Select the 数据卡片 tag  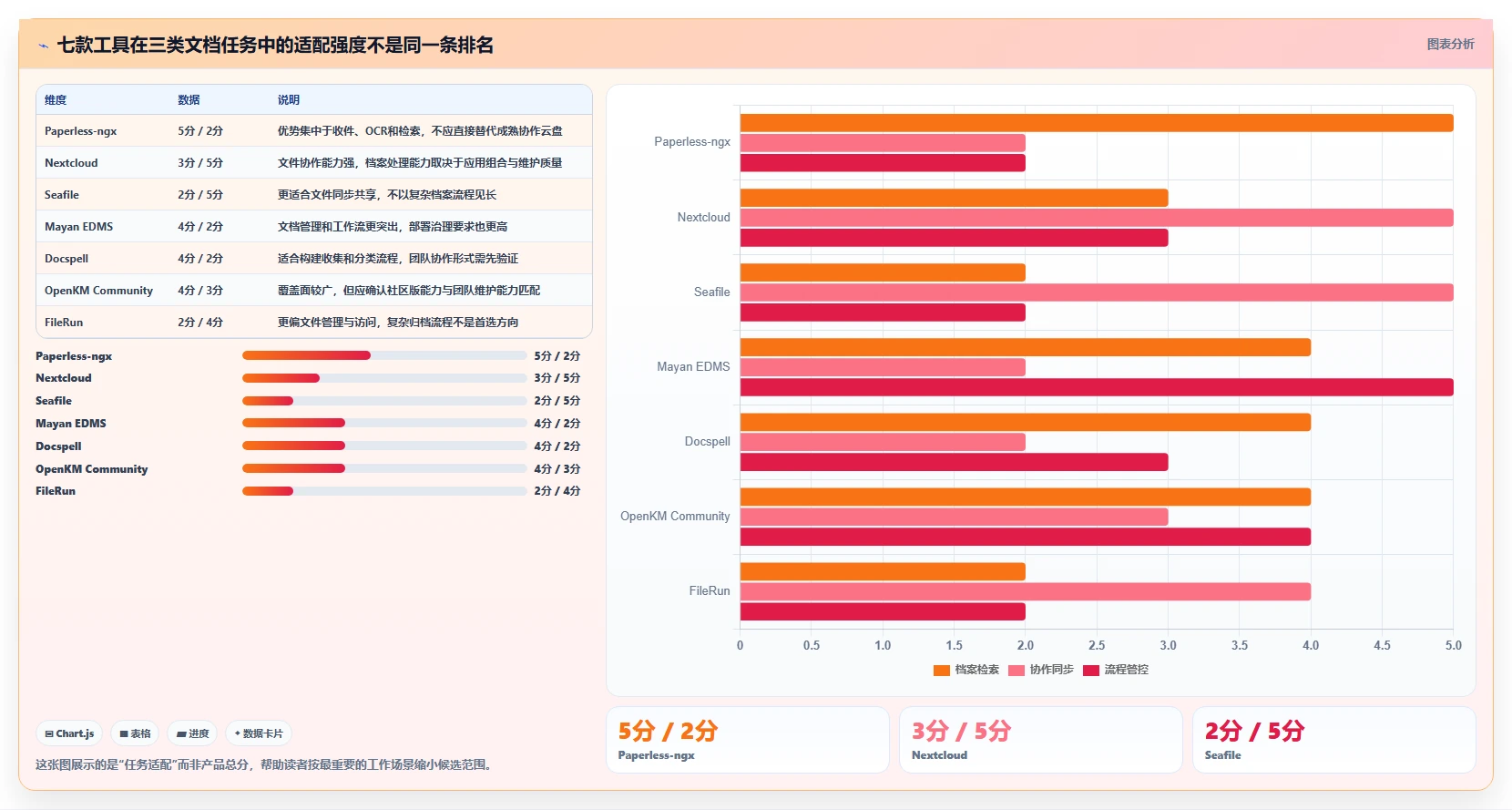click(x=259, y=733)
